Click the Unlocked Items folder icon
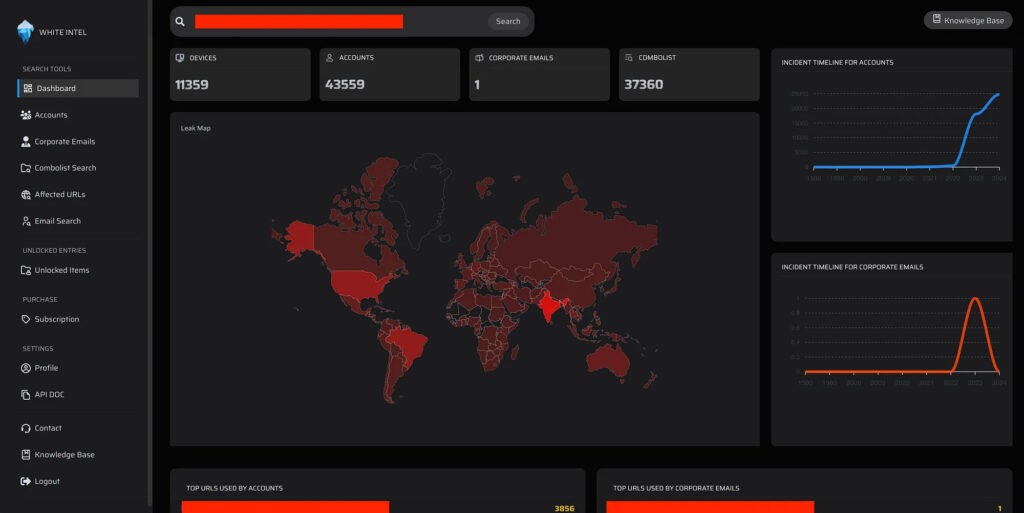Viewport: 1024px width, 513px height. tap(25, 270)
